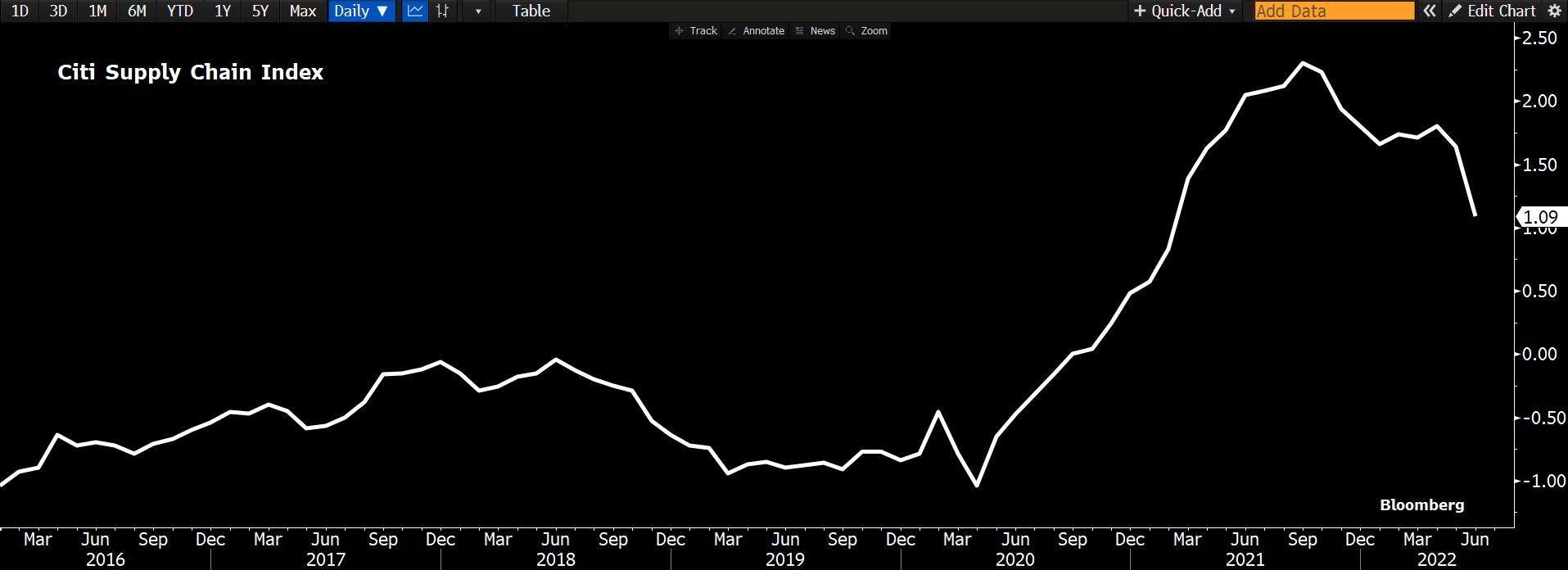Switch to line chart view icon
Viewport: 1568px width, 570px height.
click(x=415, y=11)
